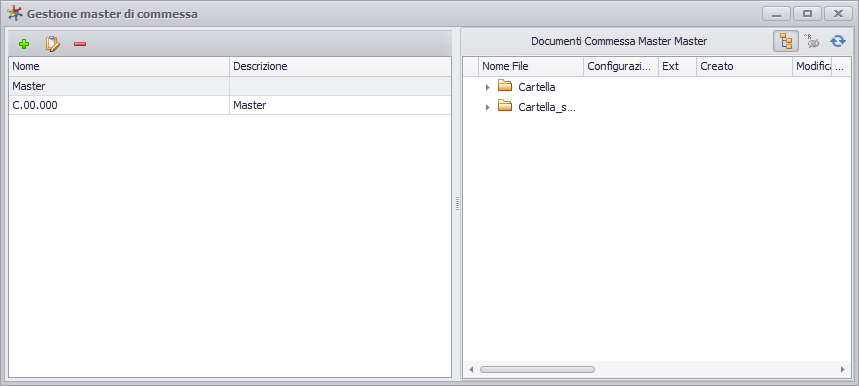
Task: Click the Cartella folder icon
Action: pos(505,86)
